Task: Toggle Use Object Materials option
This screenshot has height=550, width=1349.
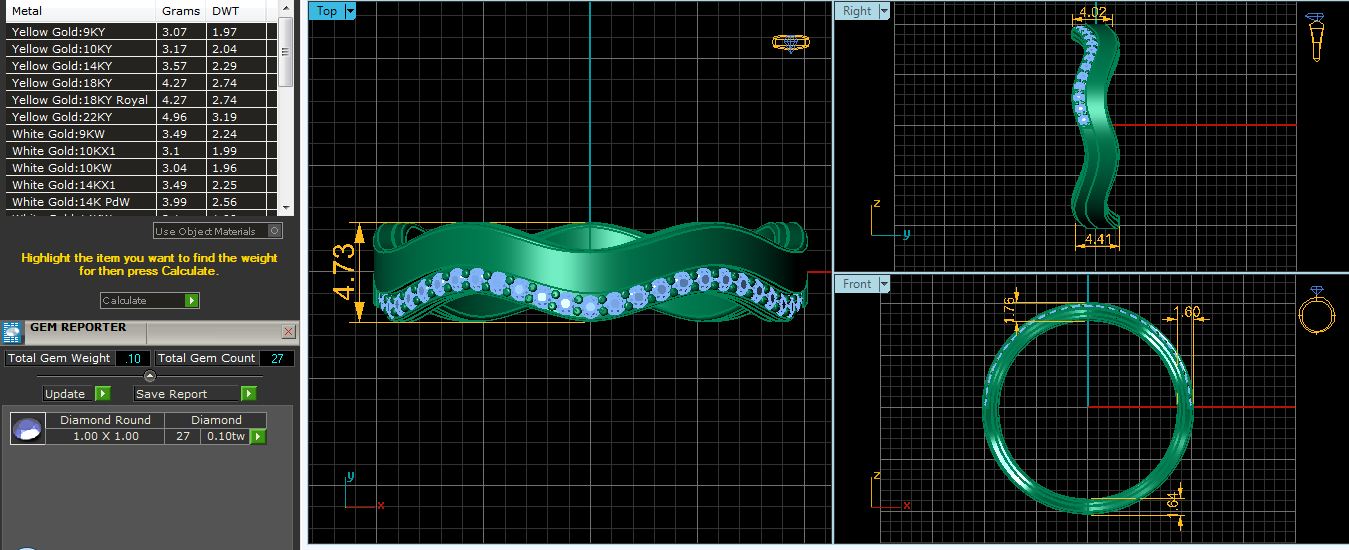Action: coord(275,231)
